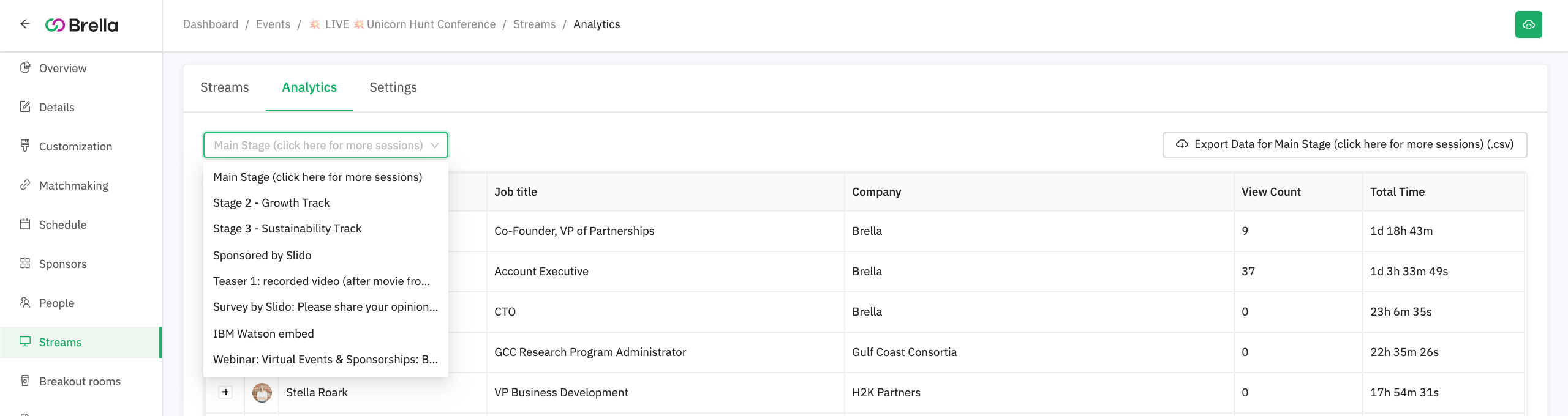This screenshot has width=1568, height=416.
Task: Select Stage 2 - Growth Track option
Action: 326,202
